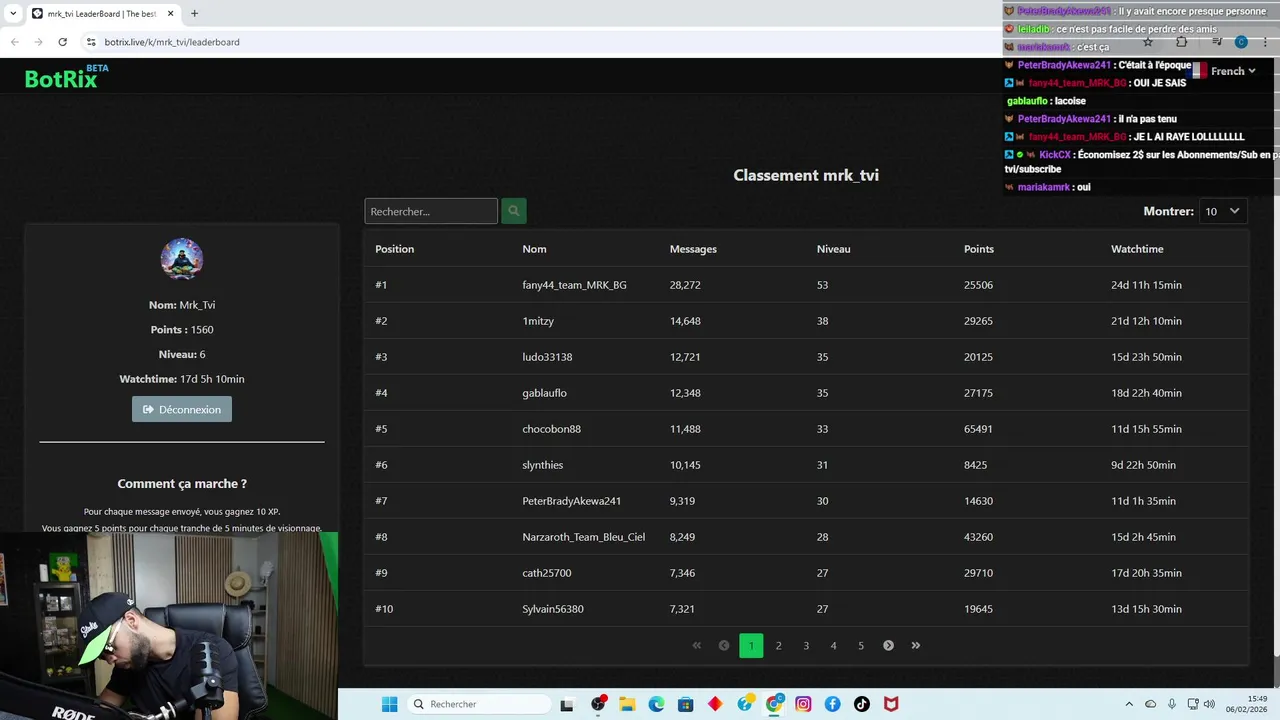Click the volume speaker icon in tray
This screenshot has width=1280, height=720.
tap(1210, 704)
